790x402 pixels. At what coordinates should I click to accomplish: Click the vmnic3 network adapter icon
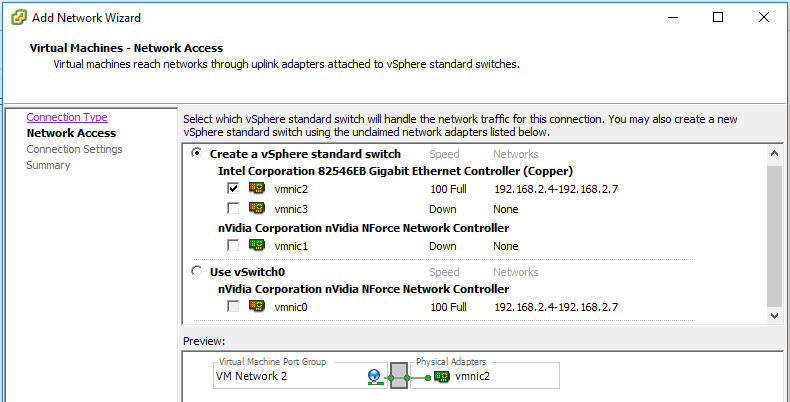pyautogui.click(x=257, y=209)
